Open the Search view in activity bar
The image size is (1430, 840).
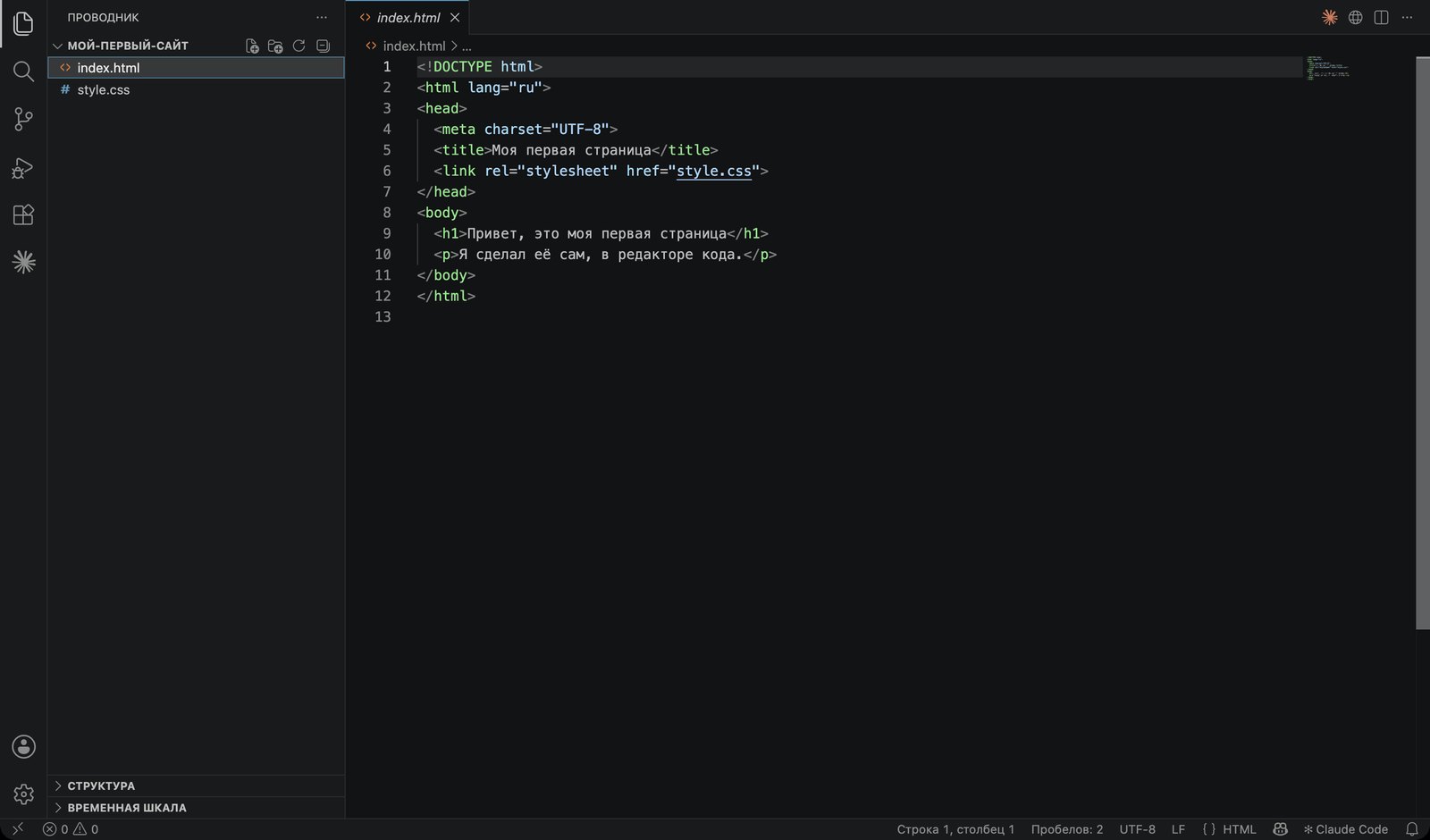tap(23, 71)
